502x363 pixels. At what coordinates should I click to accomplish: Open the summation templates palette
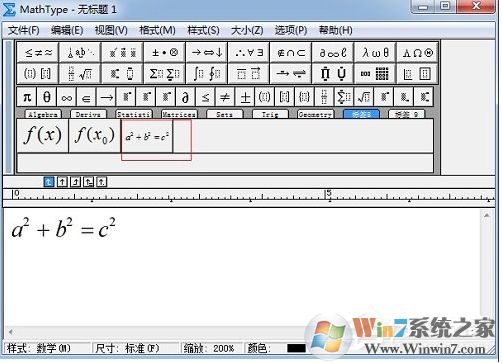click(165, 73)
